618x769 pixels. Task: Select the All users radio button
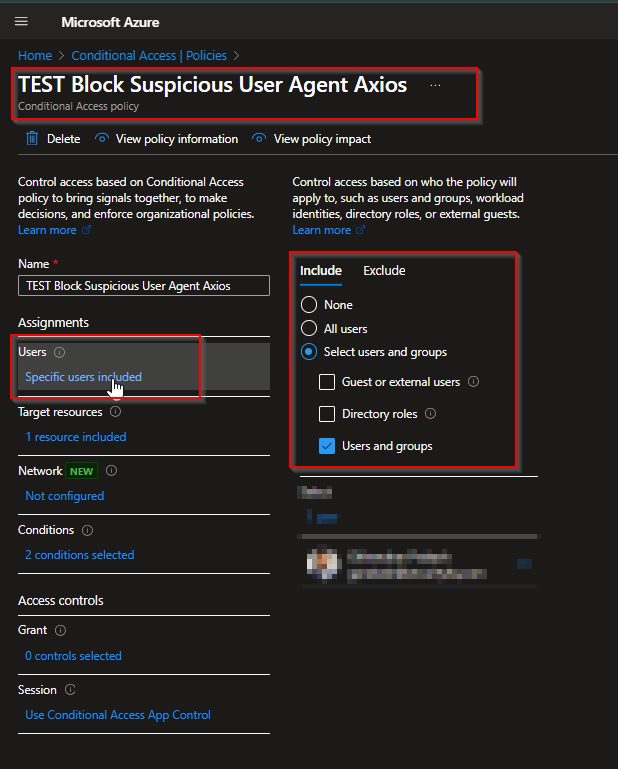point(310,328)
